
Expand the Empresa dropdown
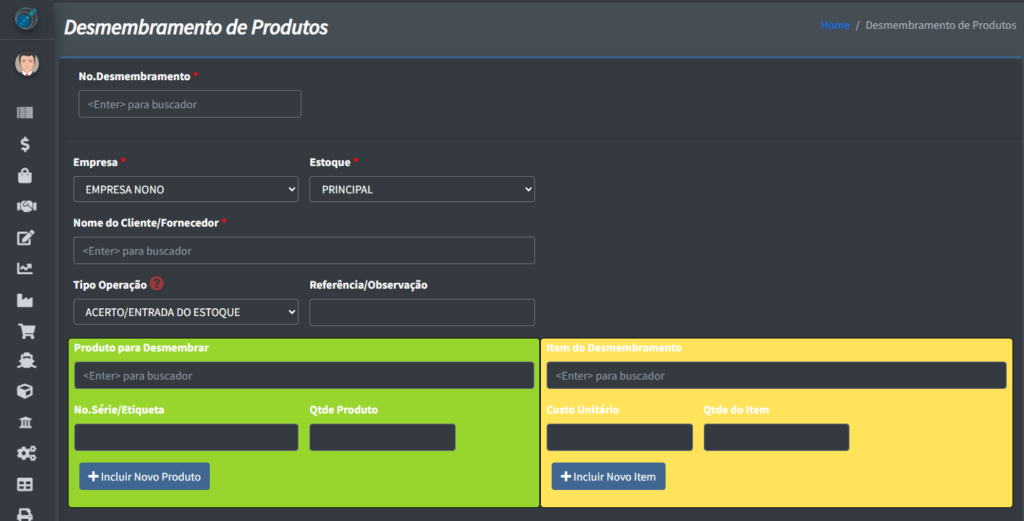[186, 189]
